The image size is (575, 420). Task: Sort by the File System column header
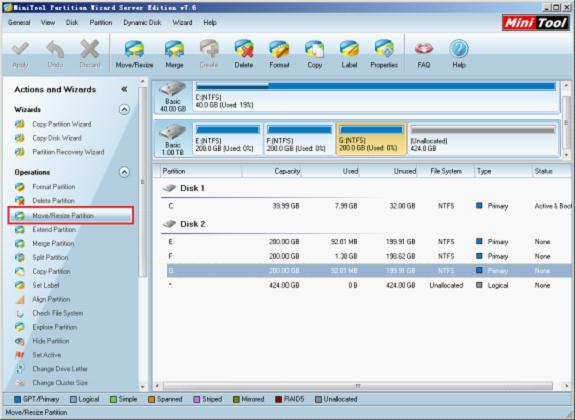pyautogui.click(x=446, y=171)
